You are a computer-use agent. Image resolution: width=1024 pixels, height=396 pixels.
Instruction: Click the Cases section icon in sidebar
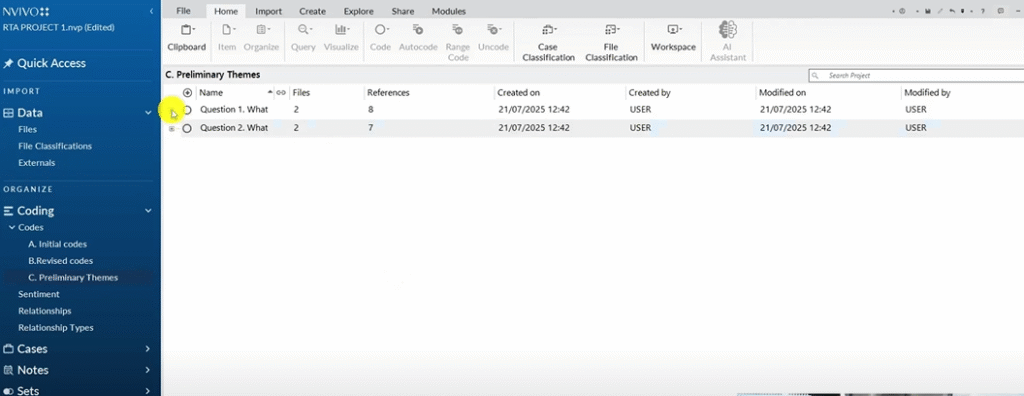pos(8,349)
